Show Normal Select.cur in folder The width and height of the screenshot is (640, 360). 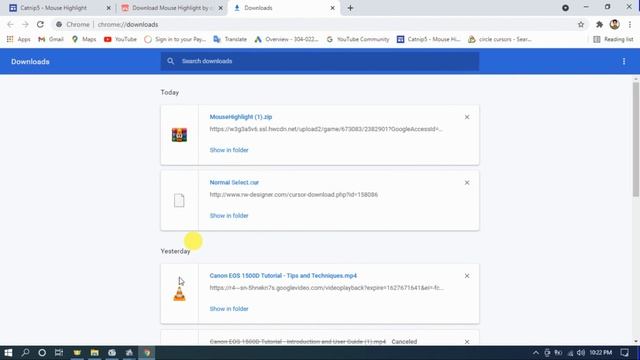229,216
